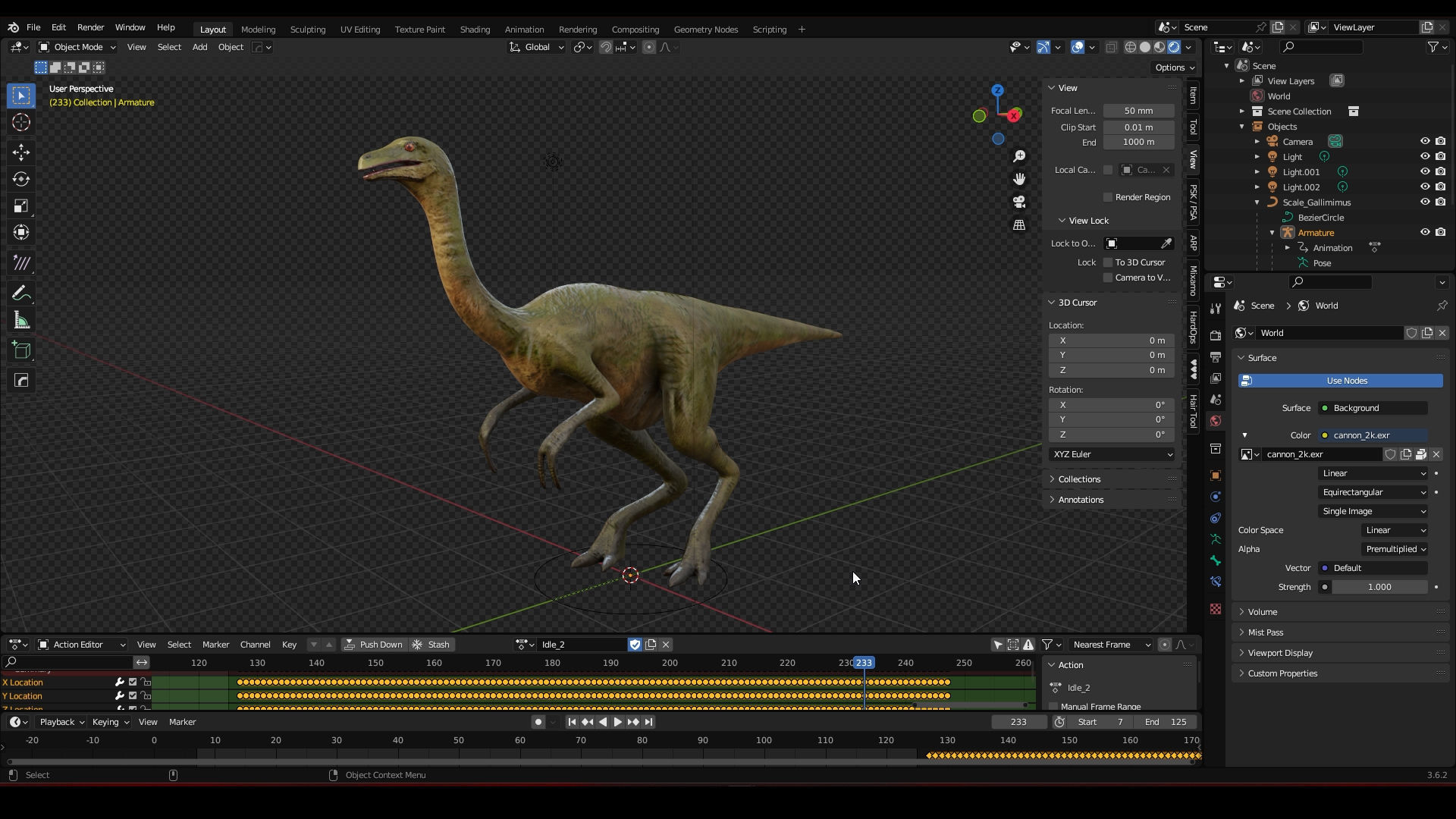Select the Cursor tool in the viewport toolbar
1456x819 pixels.
tap(21, 122)
